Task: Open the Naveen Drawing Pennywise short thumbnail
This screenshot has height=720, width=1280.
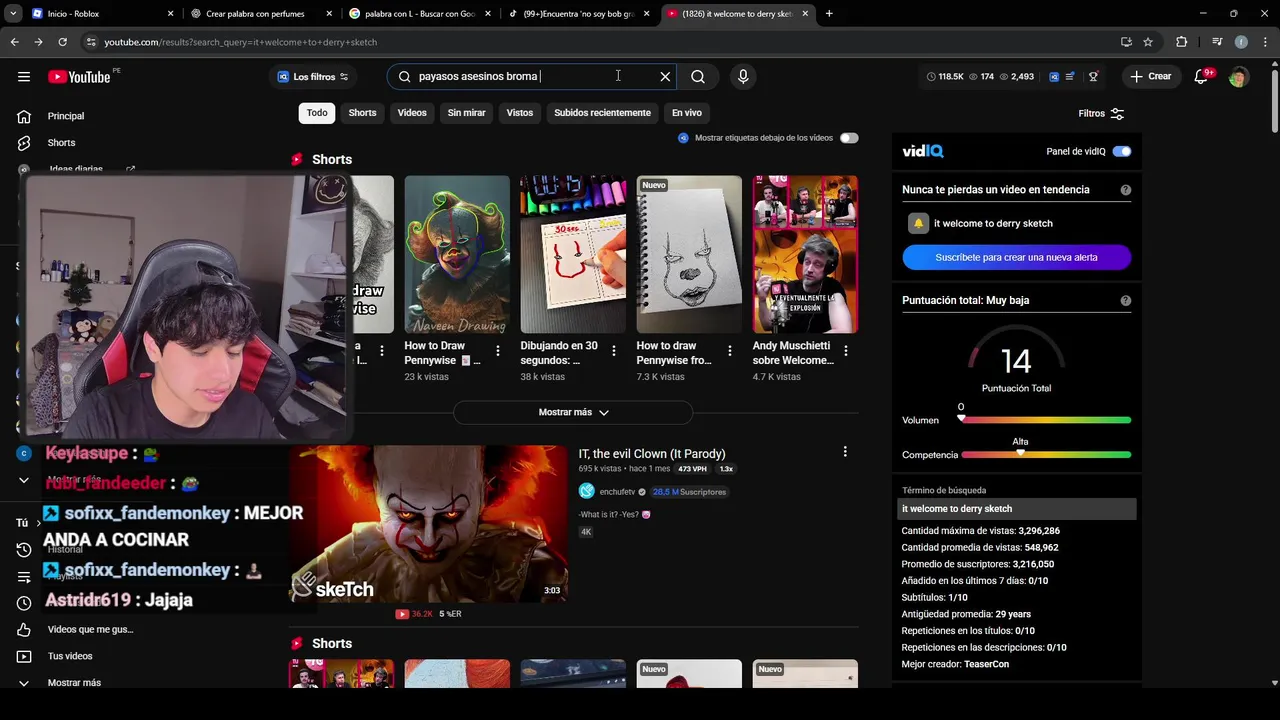Action: point(457,254)
